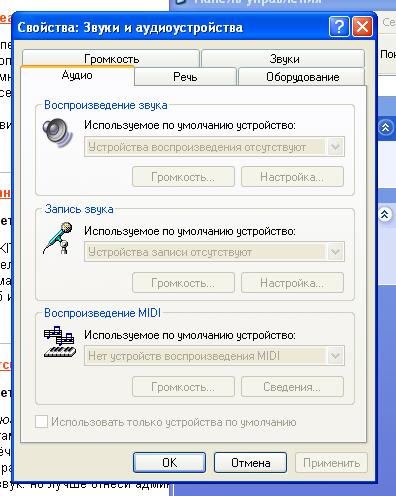The image size is (396, 496).
Task: Click Настройка... button under recording device
Action: [292, 283]
